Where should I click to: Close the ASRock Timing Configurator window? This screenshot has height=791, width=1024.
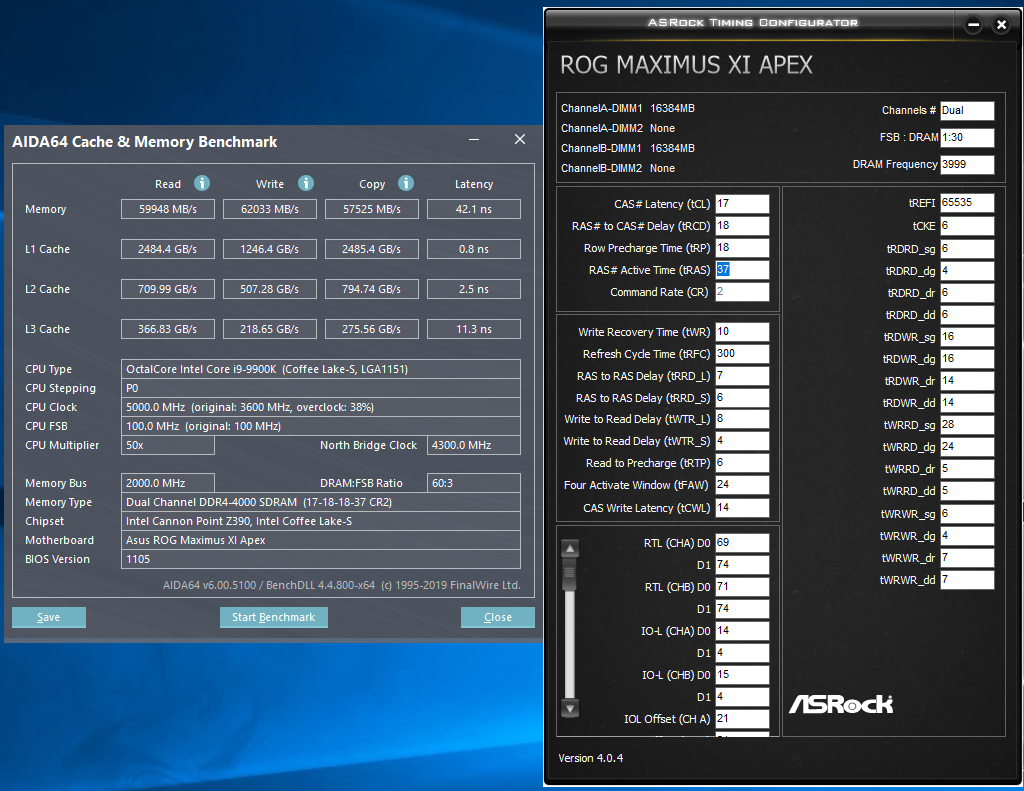pos(1001,25)
